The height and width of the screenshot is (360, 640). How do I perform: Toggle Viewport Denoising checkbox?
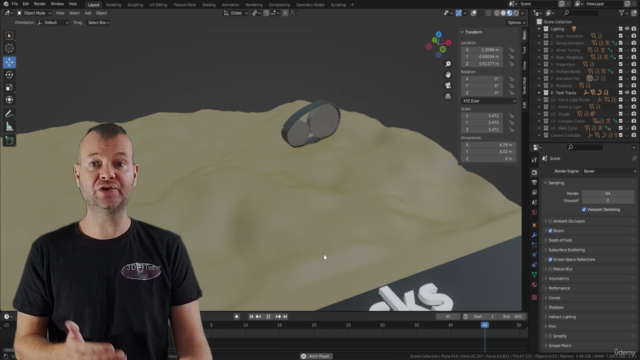click(x=584, y=209)
